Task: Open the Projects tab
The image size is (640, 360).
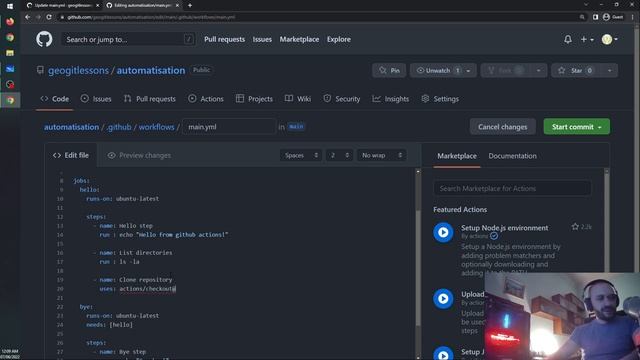Action: tap(254, 99)
